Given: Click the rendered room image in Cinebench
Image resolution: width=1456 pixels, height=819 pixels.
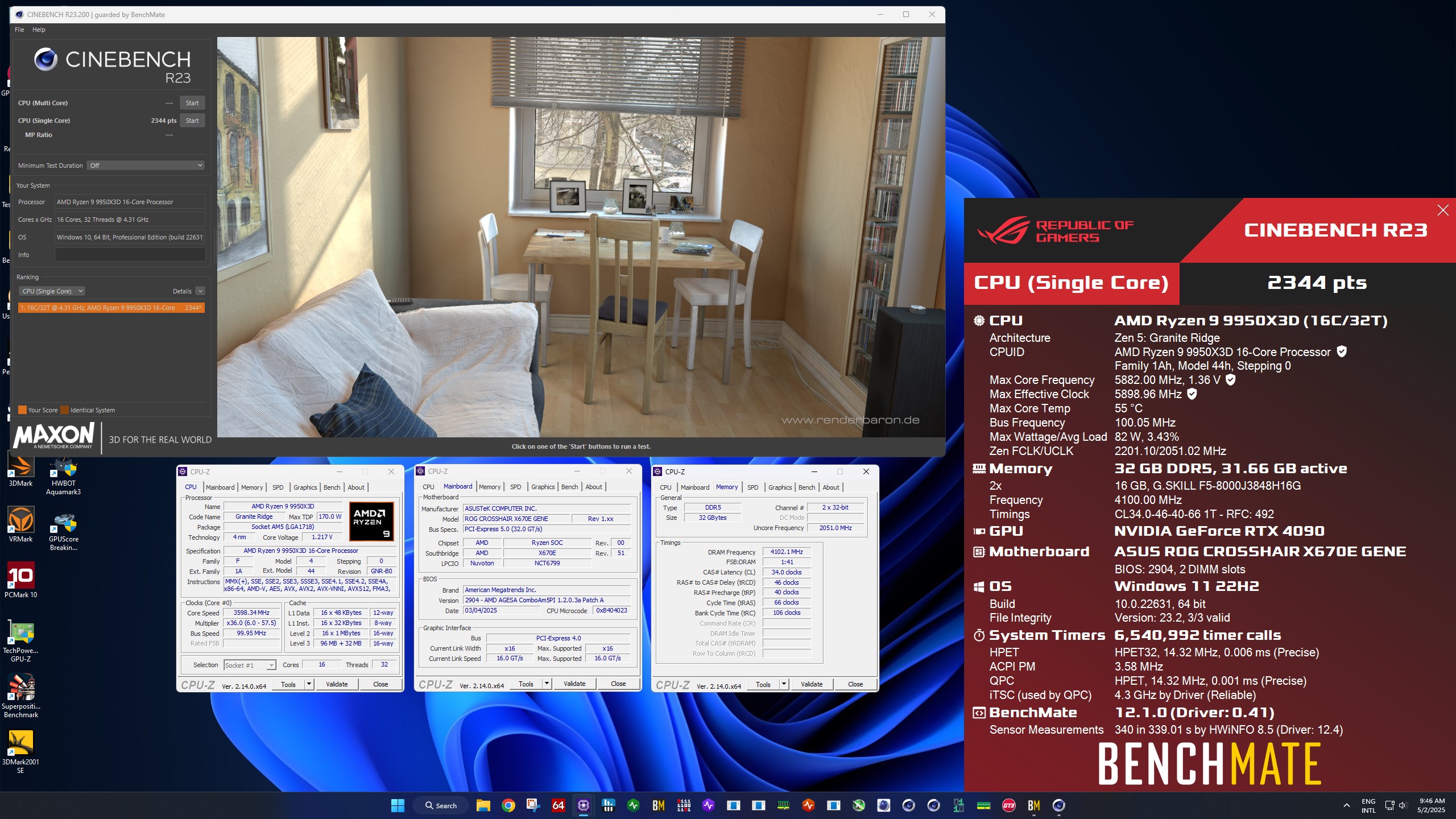Looking at the screenshot, I should click(581, 237).
